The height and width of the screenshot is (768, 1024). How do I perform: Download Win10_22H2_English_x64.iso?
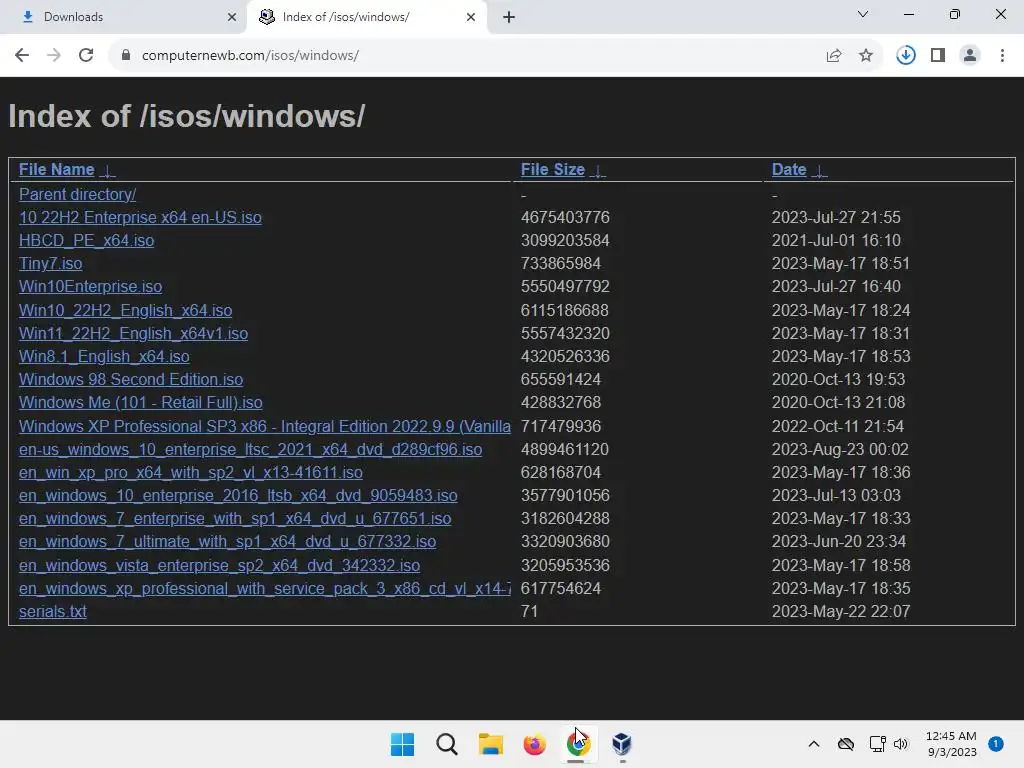coord(125,310)
